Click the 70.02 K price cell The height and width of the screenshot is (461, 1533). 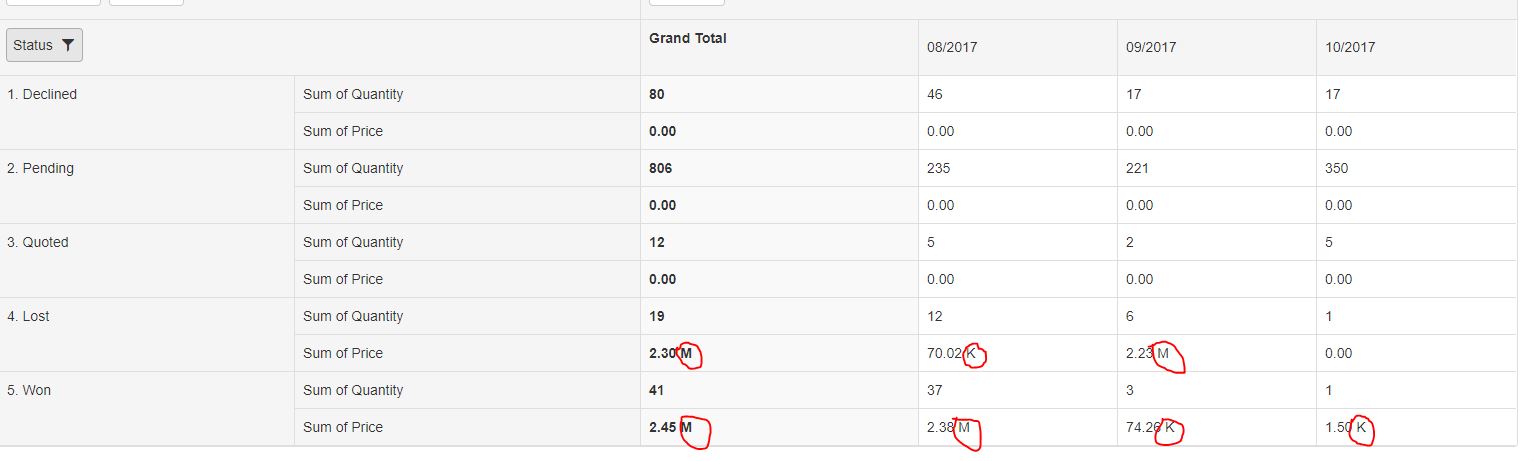(952, 353)
